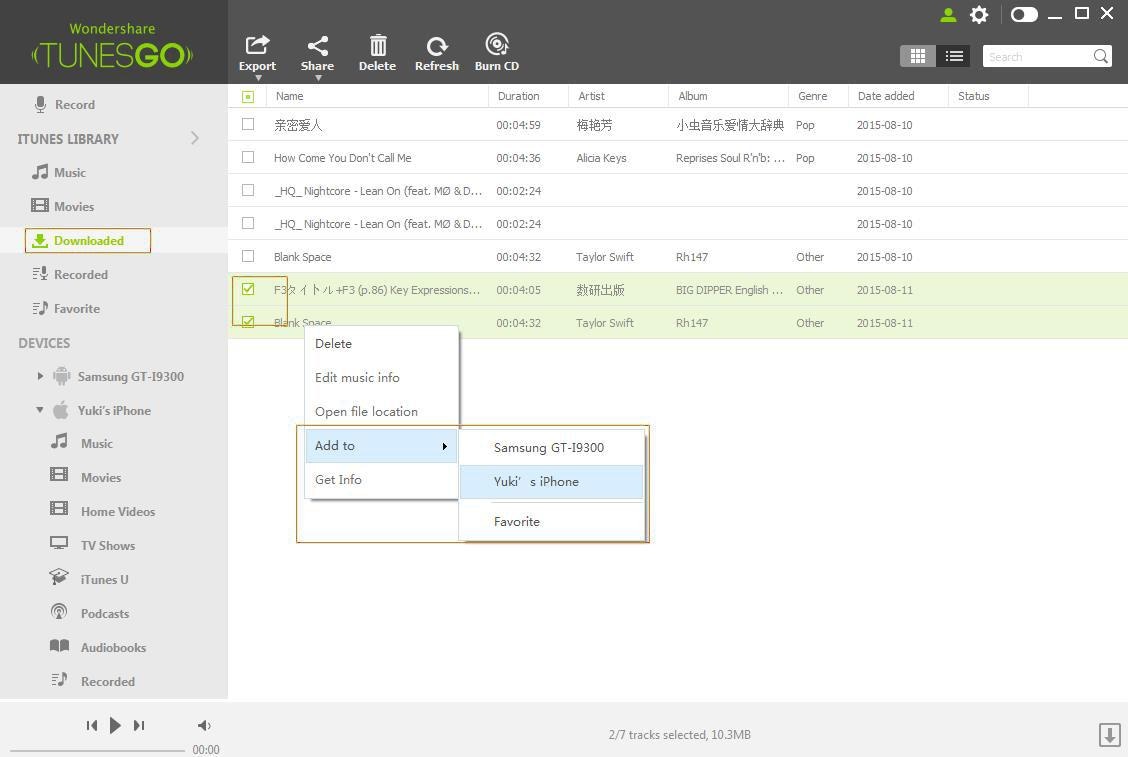
Task: Check the first Nightcore Lean On checkbox
Action: [248, 191]
